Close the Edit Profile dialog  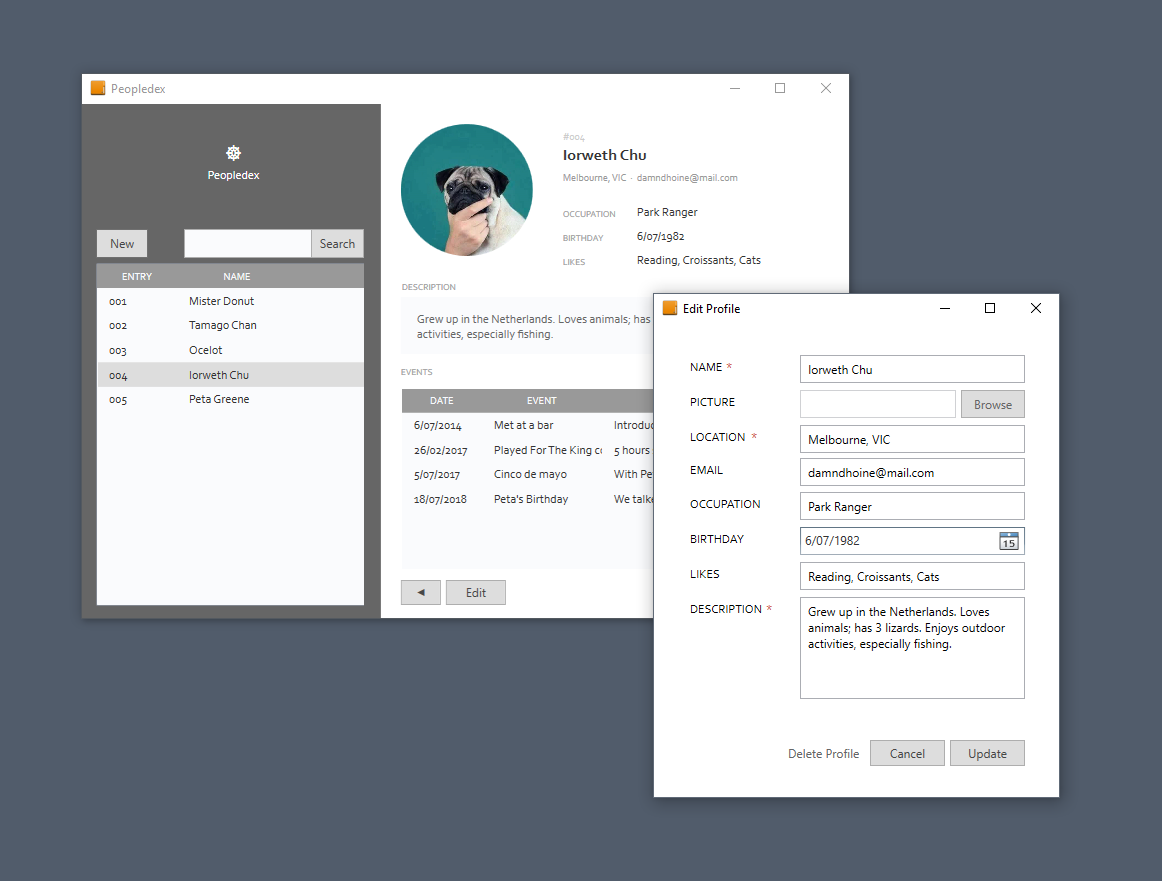1035,309
